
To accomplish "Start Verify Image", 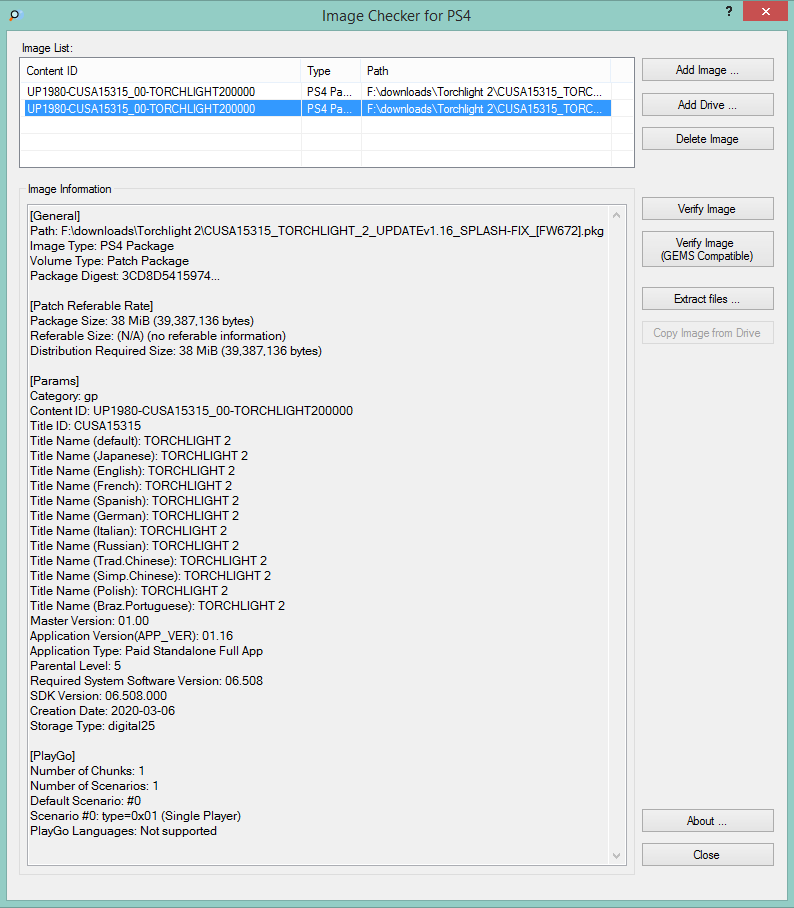I will (707, 209).
